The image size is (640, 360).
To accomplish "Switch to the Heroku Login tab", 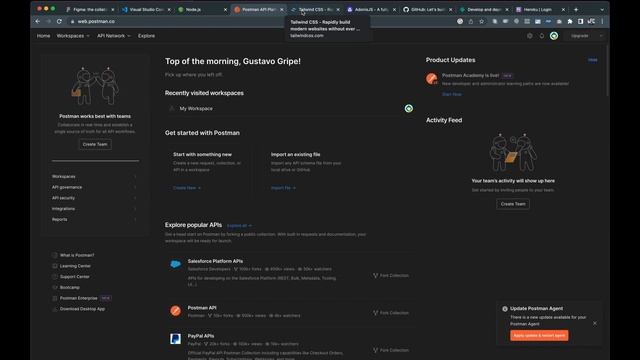I will click(x=540, y=9).
